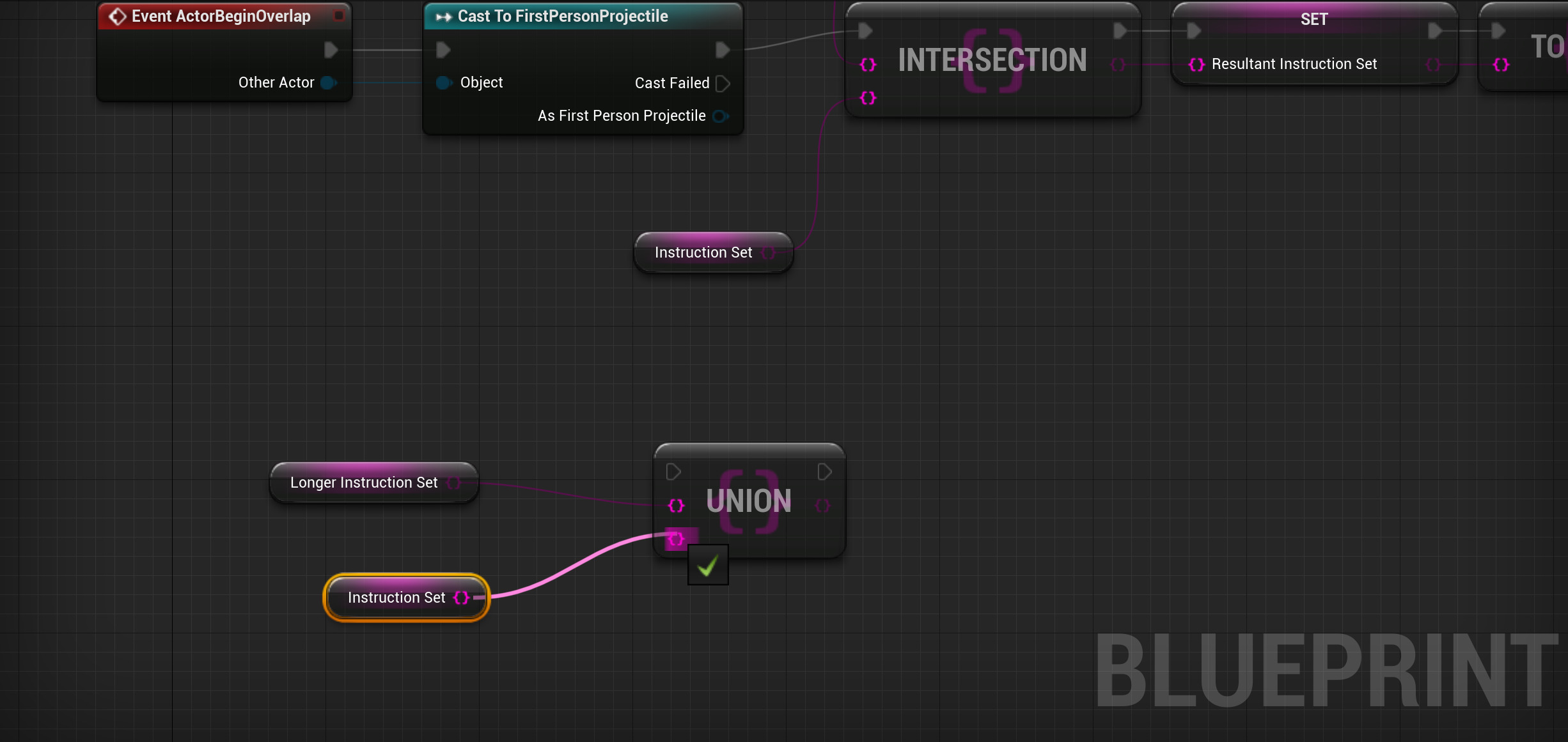Click Cast node Object input pin
The height and width of the screenshot is (742, 1568).
pyautogui.click(x=443, y=82)
